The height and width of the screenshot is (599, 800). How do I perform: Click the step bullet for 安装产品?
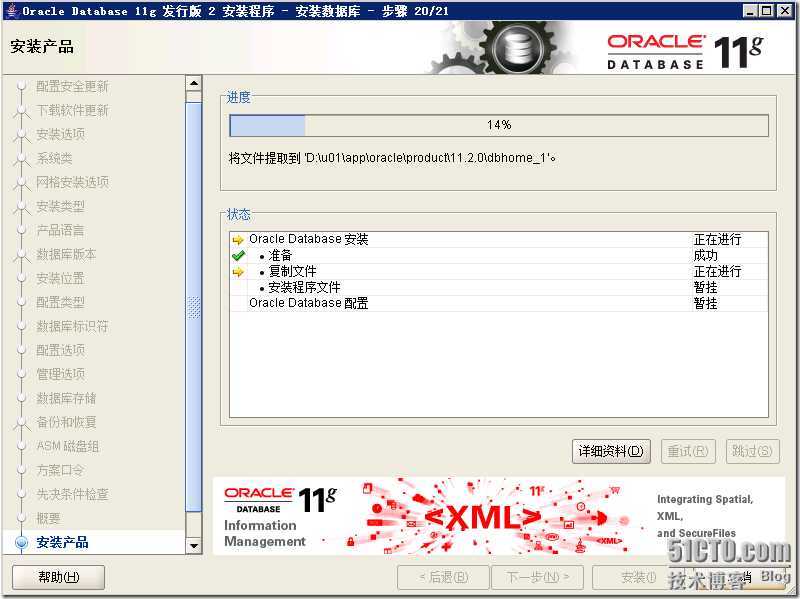tap(21, 542)
